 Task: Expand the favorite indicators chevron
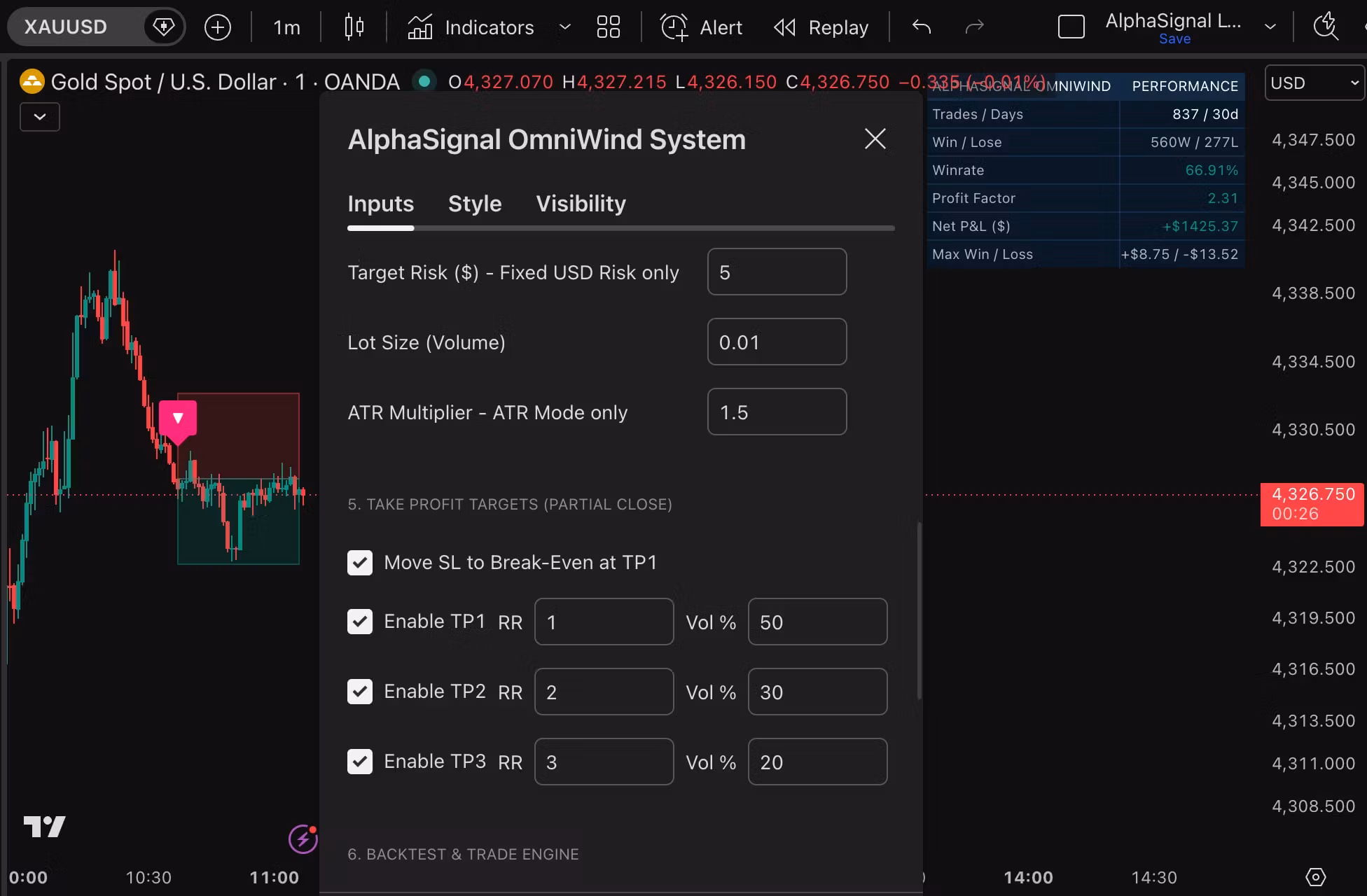click(x=565, y=27)
